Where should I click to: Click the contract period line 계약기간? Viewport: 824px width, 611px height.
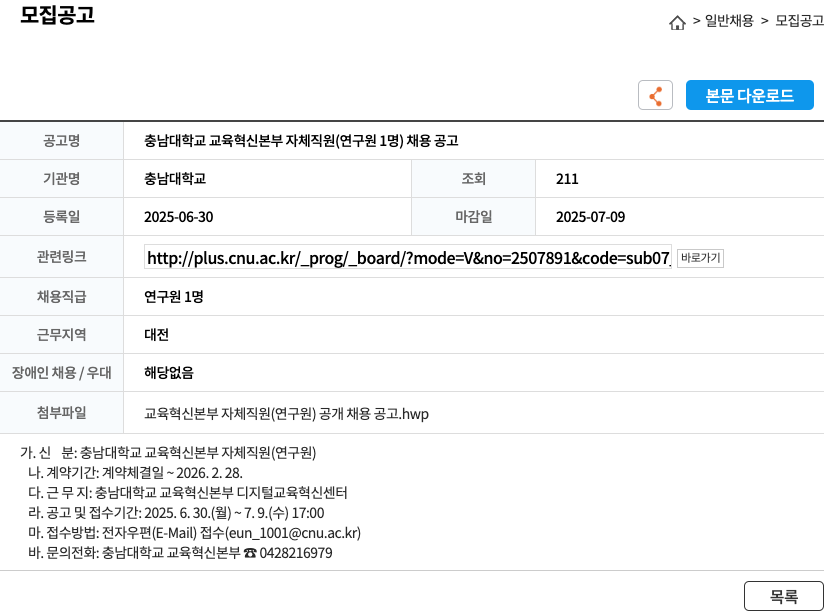pyautogui.click(x=136, y=473)
